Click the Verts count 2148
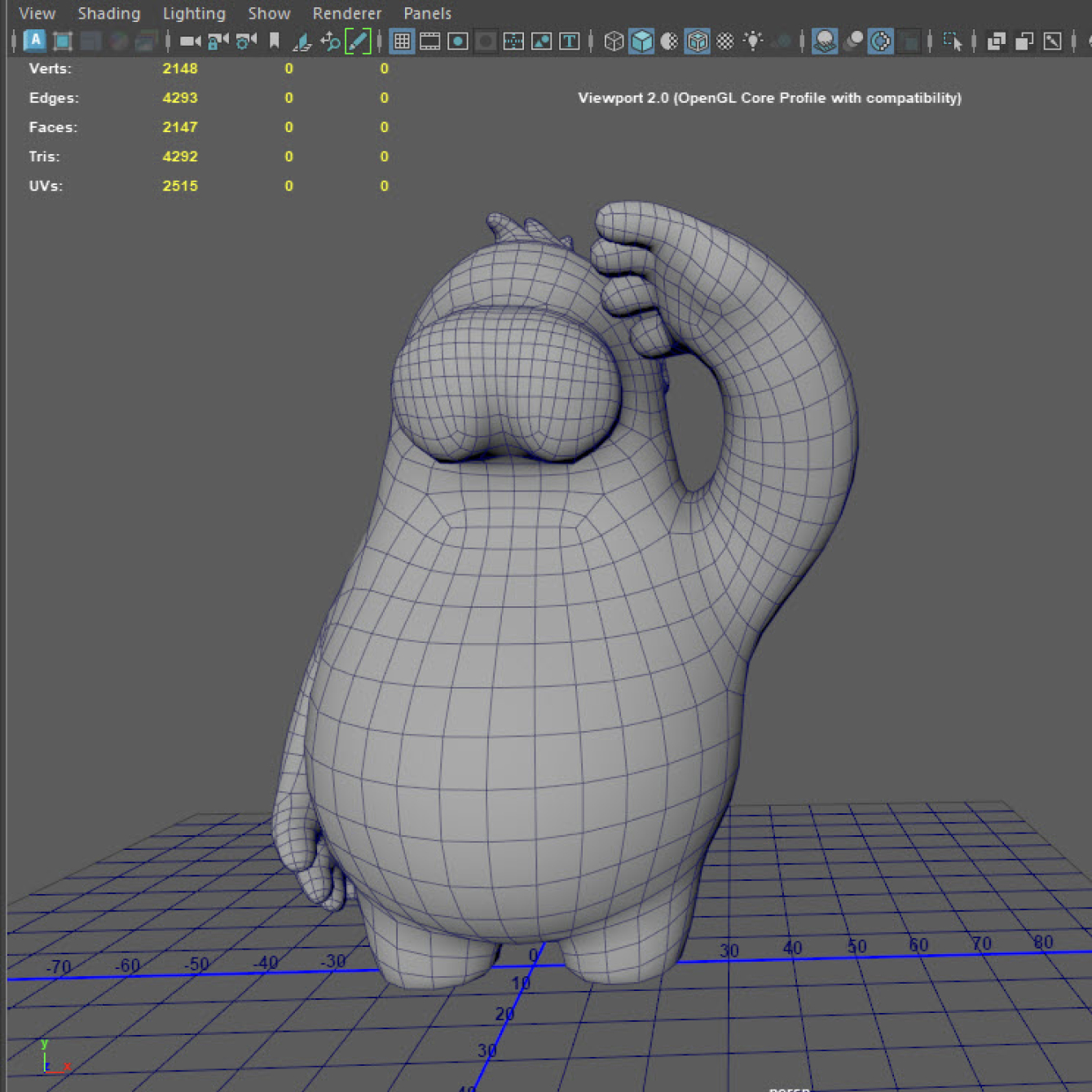Viewport: 1092px width, 1092px height. click(x=180, y=68)
